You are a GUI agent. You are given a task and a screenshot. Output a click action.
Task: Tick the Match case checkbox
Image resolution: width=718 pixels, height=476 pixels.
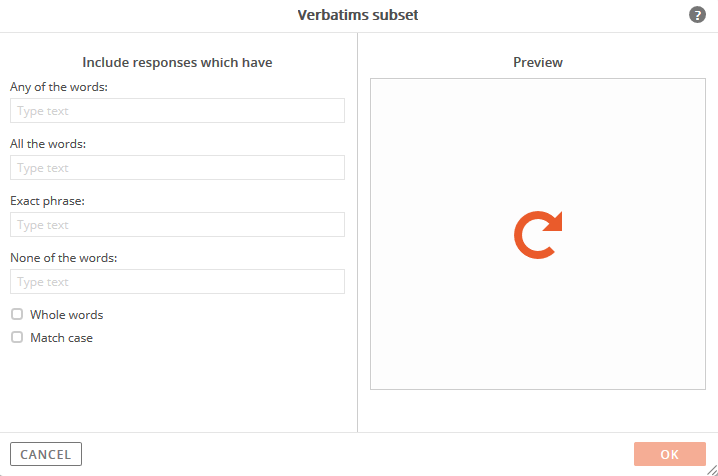[17, 337]
